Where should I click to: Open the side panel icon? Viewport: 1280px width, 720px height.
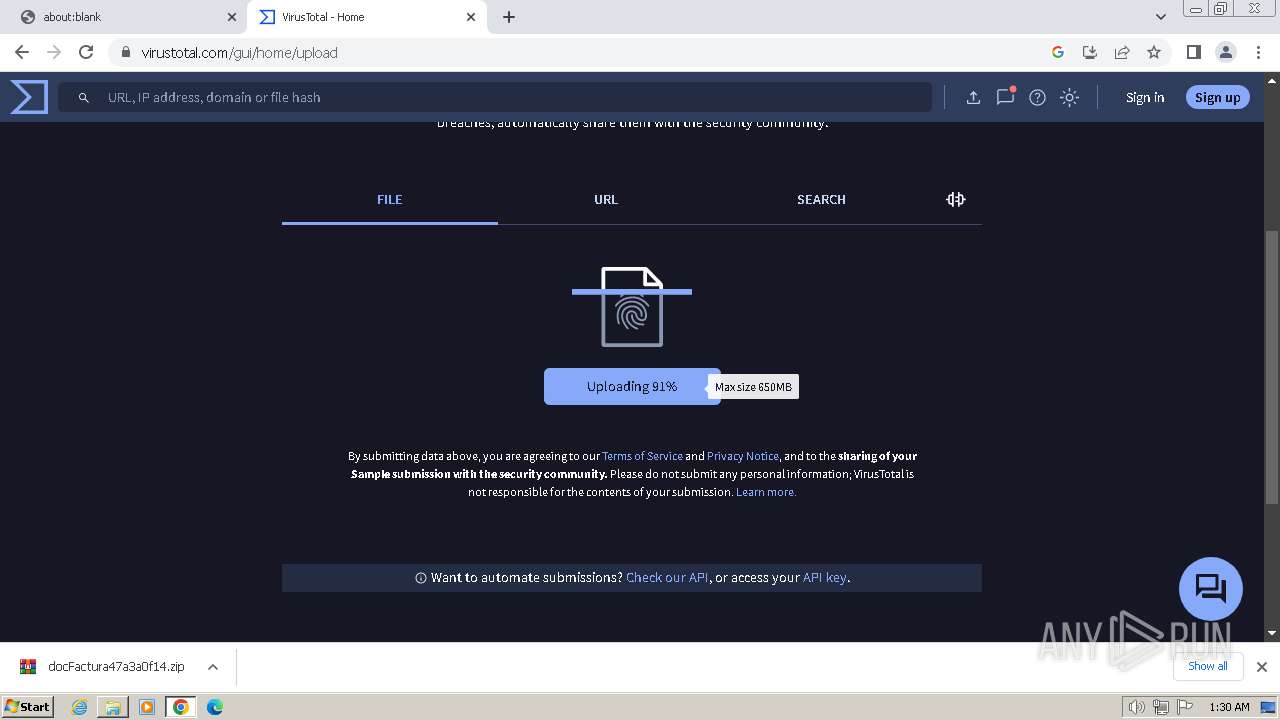point(1193,52)
